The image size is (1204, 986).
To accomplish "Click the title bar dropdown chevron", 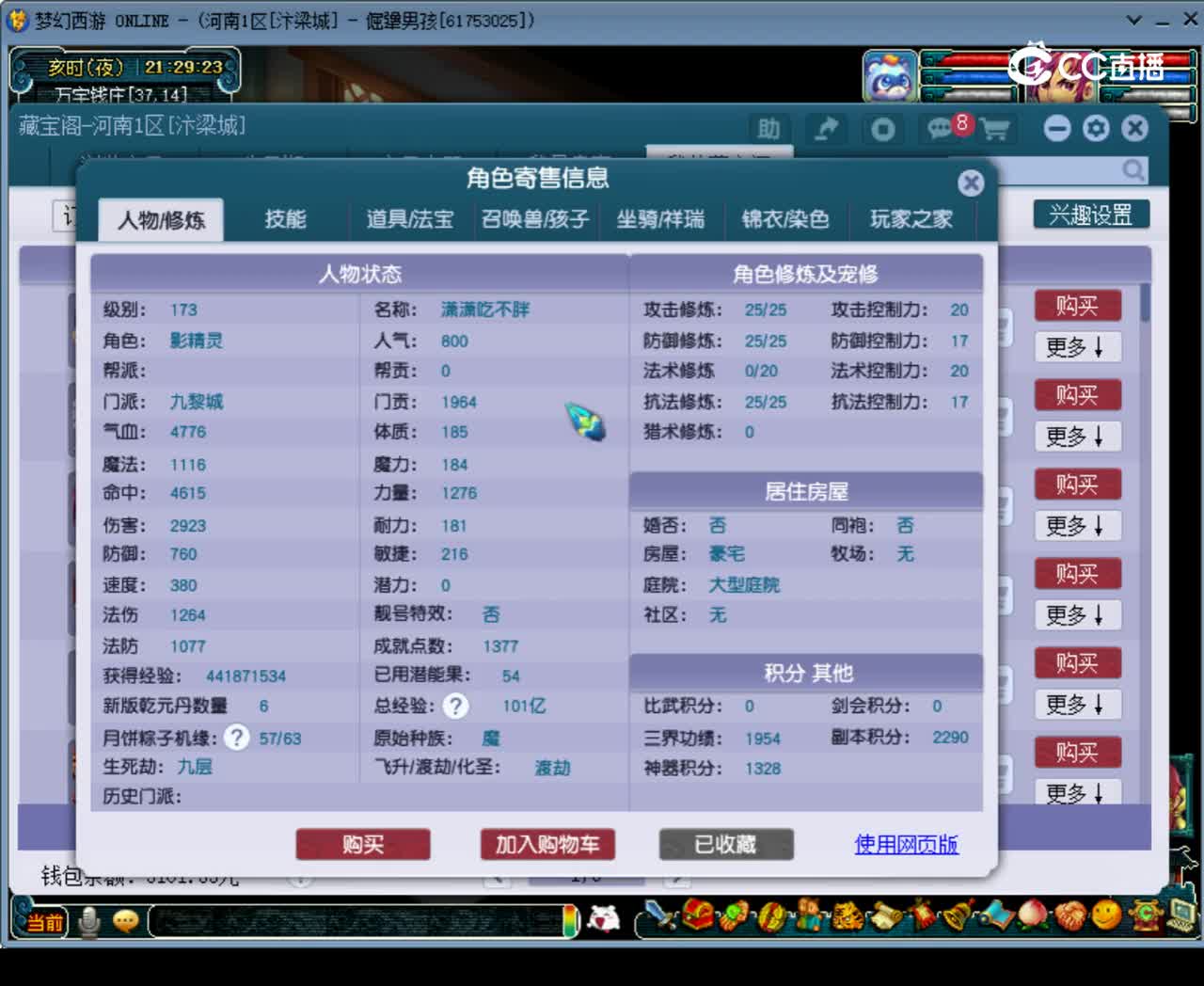I will [x=1134, y=20].
